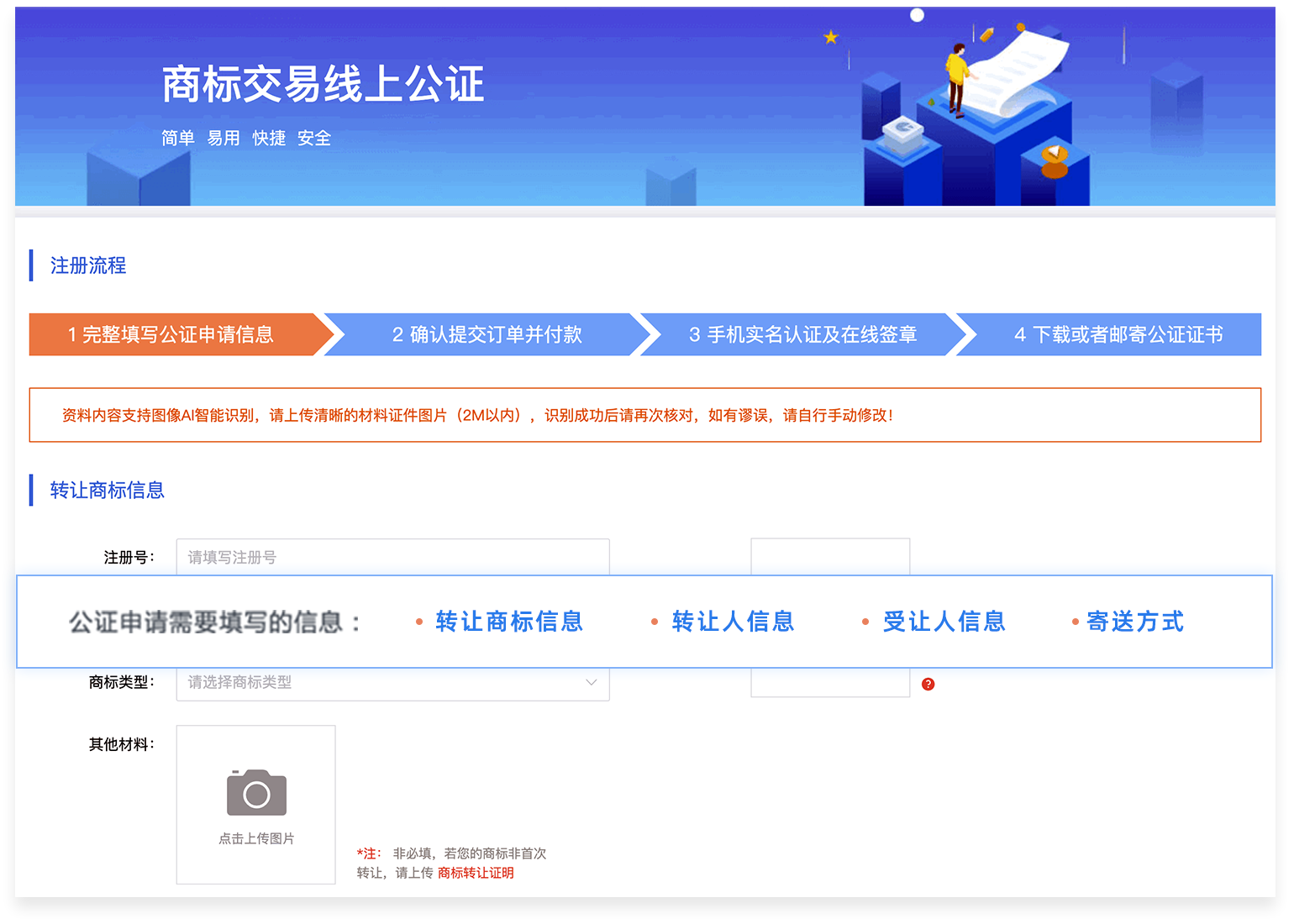Click 转让人信息 in the highlighted bar

tap(733, 622)
